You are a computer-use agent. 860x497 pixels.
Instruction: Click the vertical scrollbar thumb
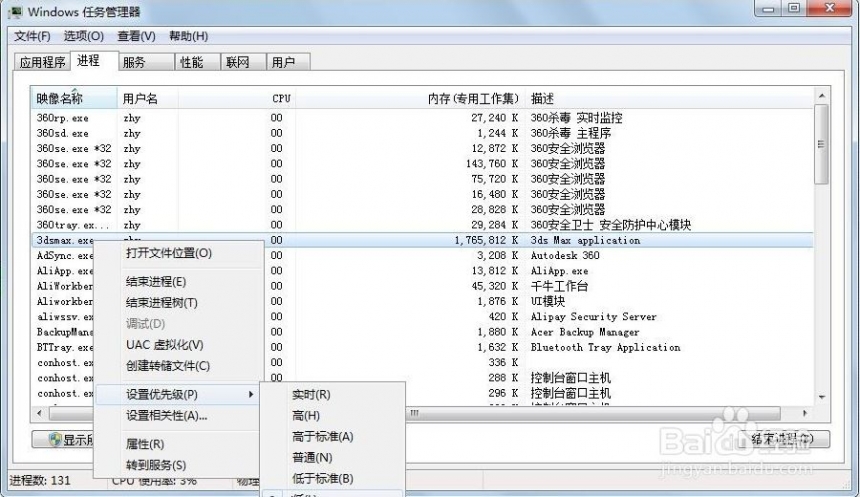pyautogui.click(x=822, y=144)
